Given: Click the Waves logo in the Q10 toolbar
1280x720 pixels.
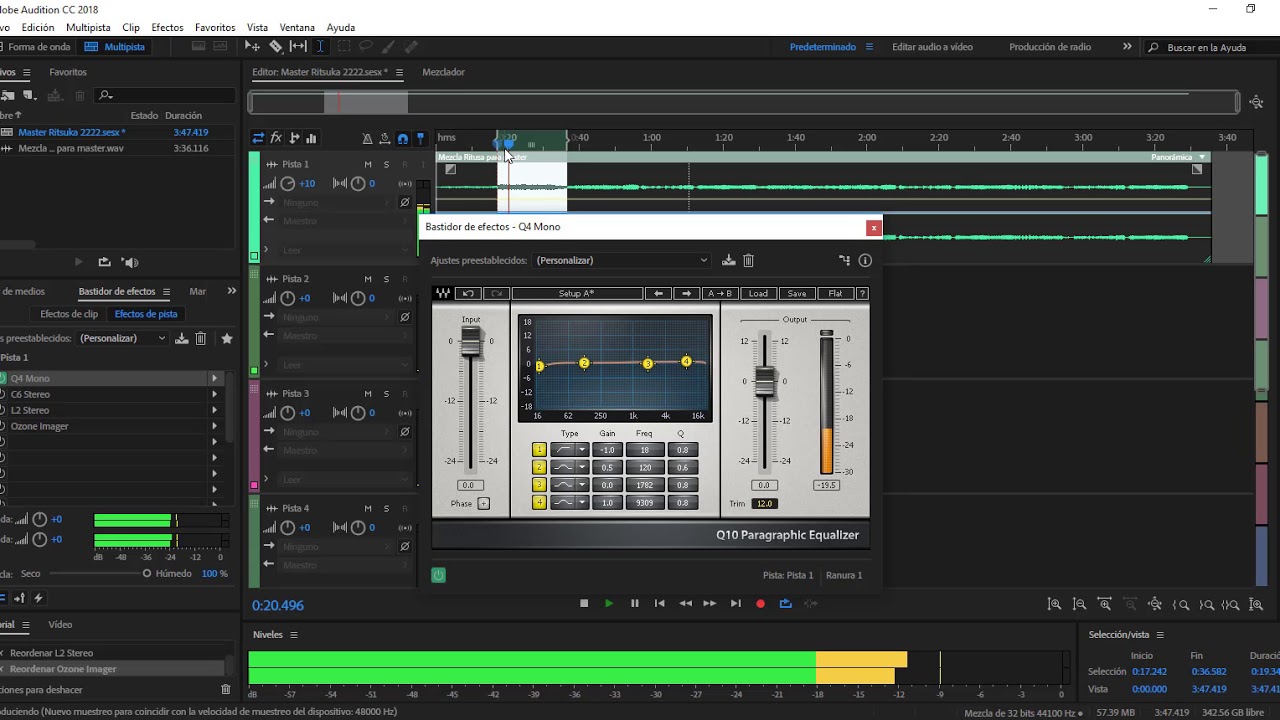Looking at the screenshot, I should tap(442, 293).
